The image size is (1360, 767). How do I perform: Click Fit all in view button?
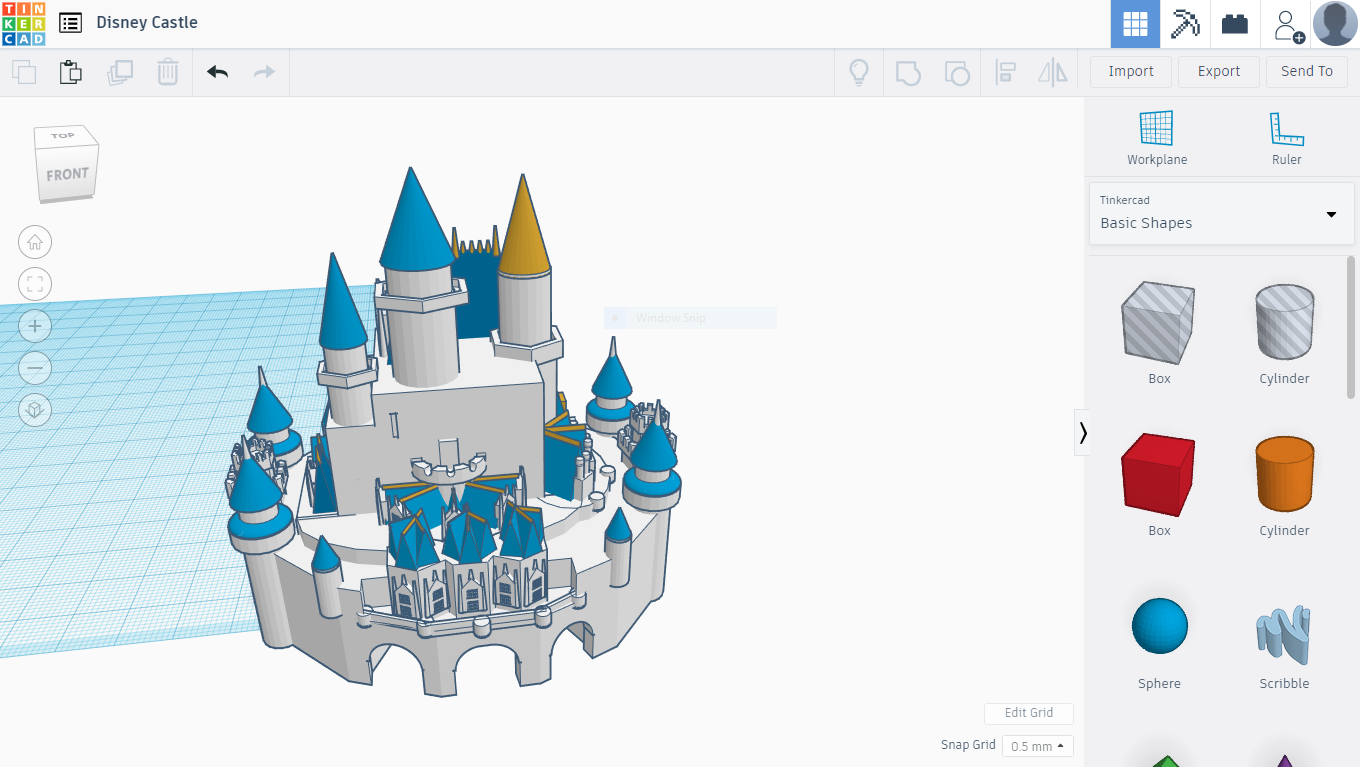[x=35, y=284]
